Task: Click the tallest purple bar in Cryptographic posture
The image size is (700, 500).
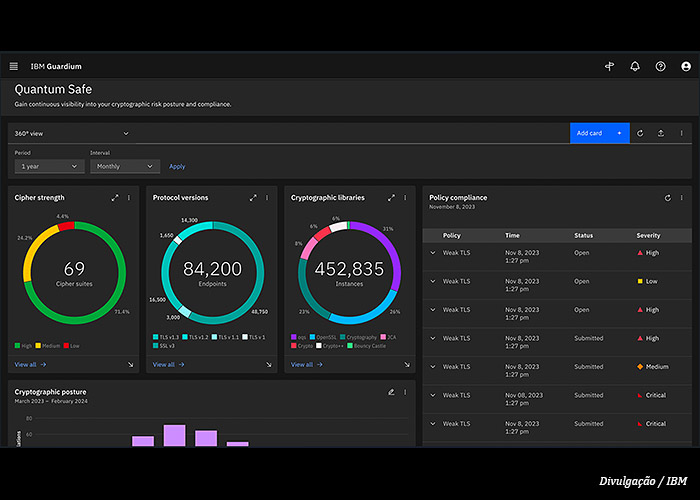Action: [175, 435]
